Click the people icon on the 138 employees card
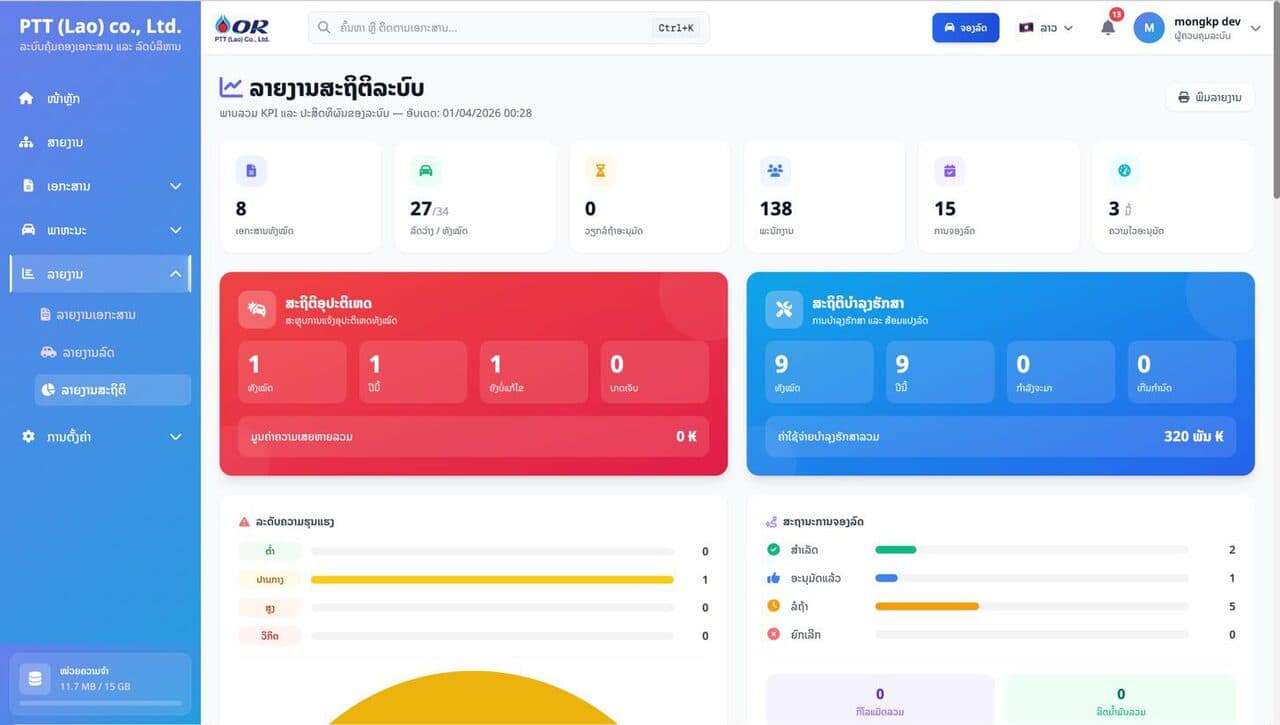Viewport: 1280px width, 725px height. point(775,171)
